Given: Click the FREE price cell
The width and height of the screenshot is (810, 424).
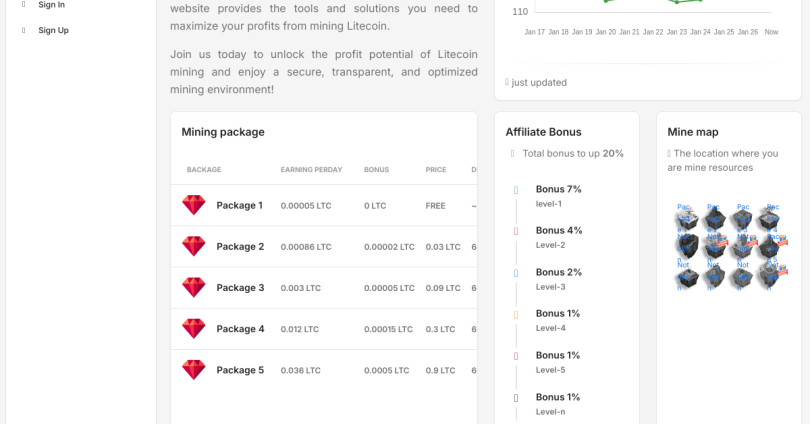Looking at the screenshot, I should (435, 206).
